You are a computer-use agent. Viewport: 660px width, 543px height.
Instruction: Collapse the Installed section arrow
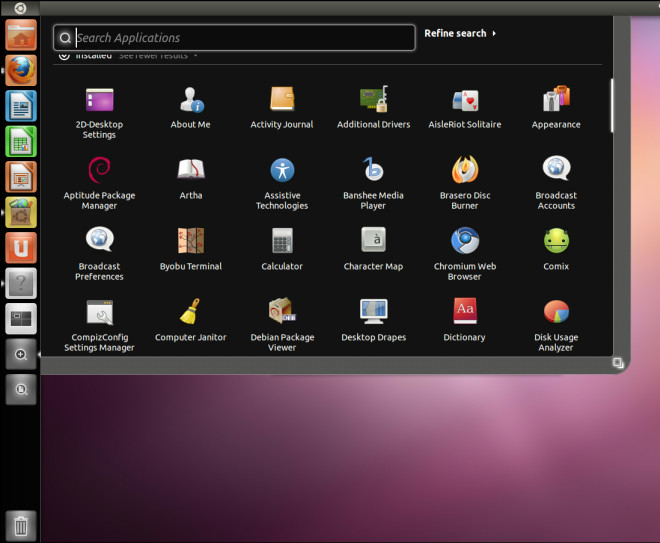(x=64, y=55)
